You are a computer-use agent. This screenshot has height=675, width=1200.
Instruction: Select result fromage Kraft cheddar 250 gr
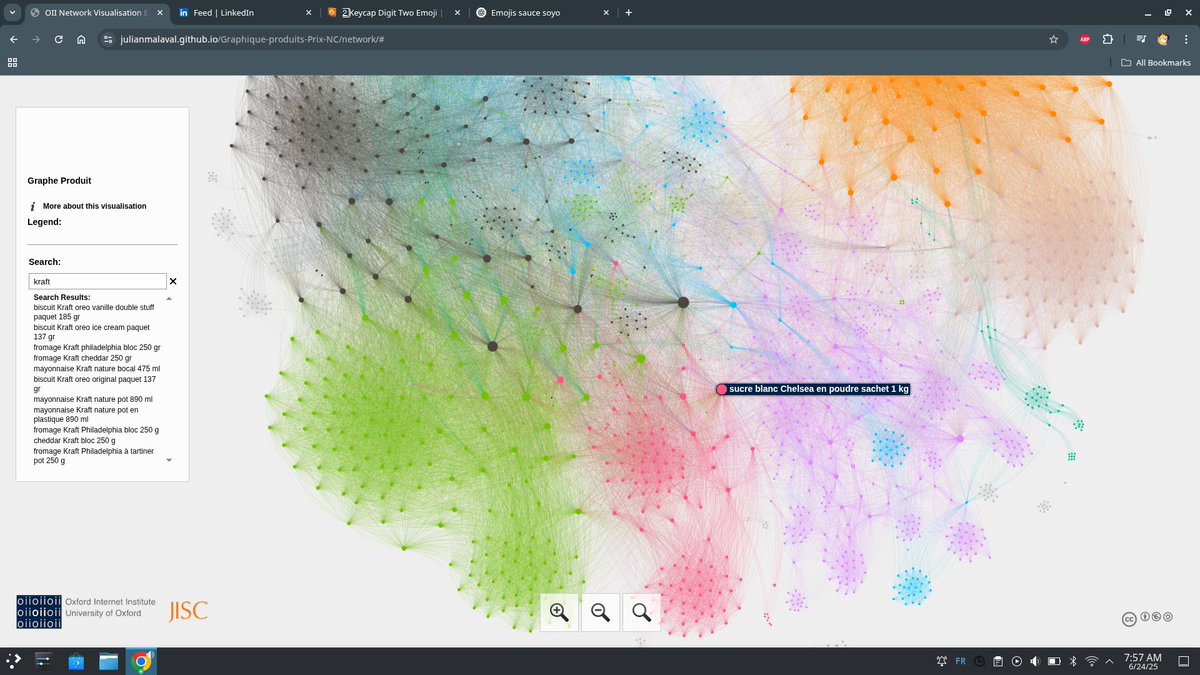click(x=82, y=357)
